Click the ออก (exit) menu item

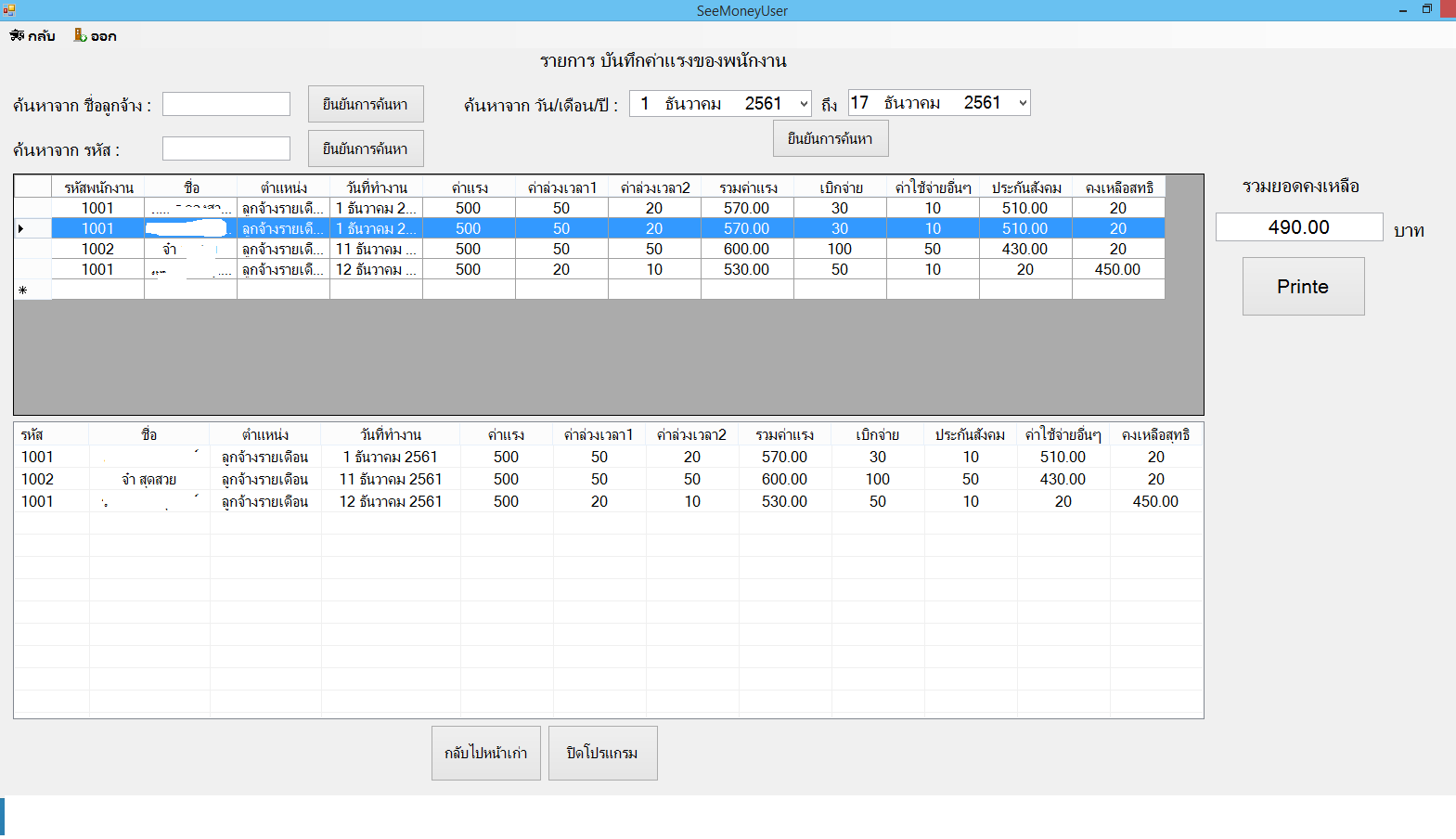pos(95,36)
